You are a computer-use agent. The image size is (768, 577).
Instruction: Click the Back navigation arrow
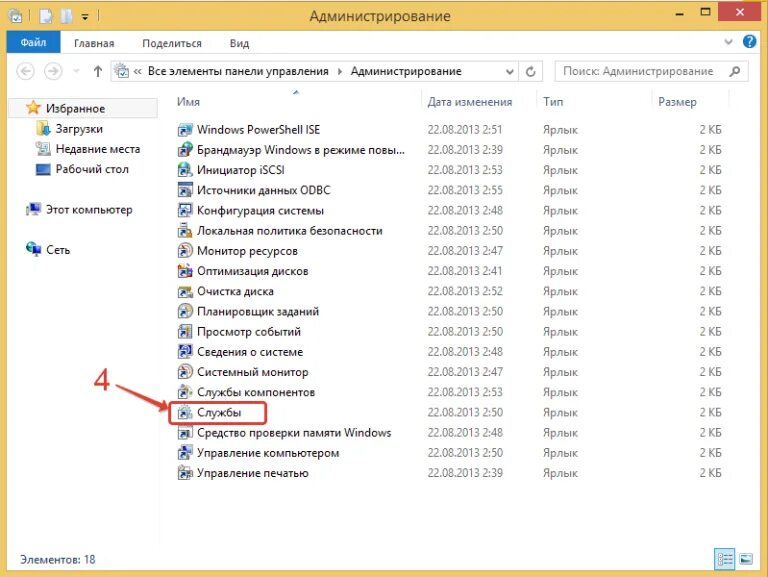click(25, 72)
